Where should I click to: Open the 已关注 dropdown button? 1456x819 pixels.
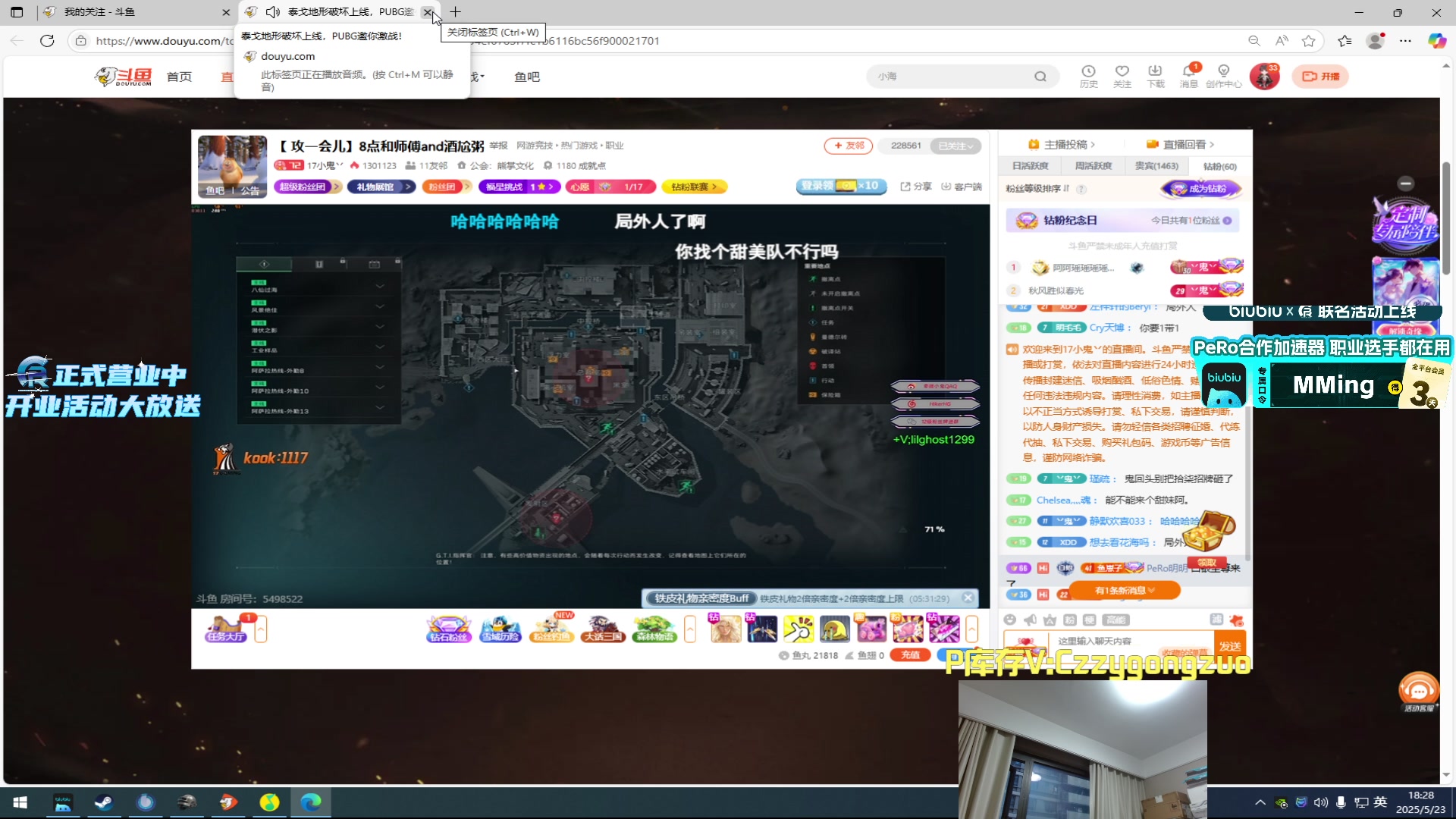[955, 146]
